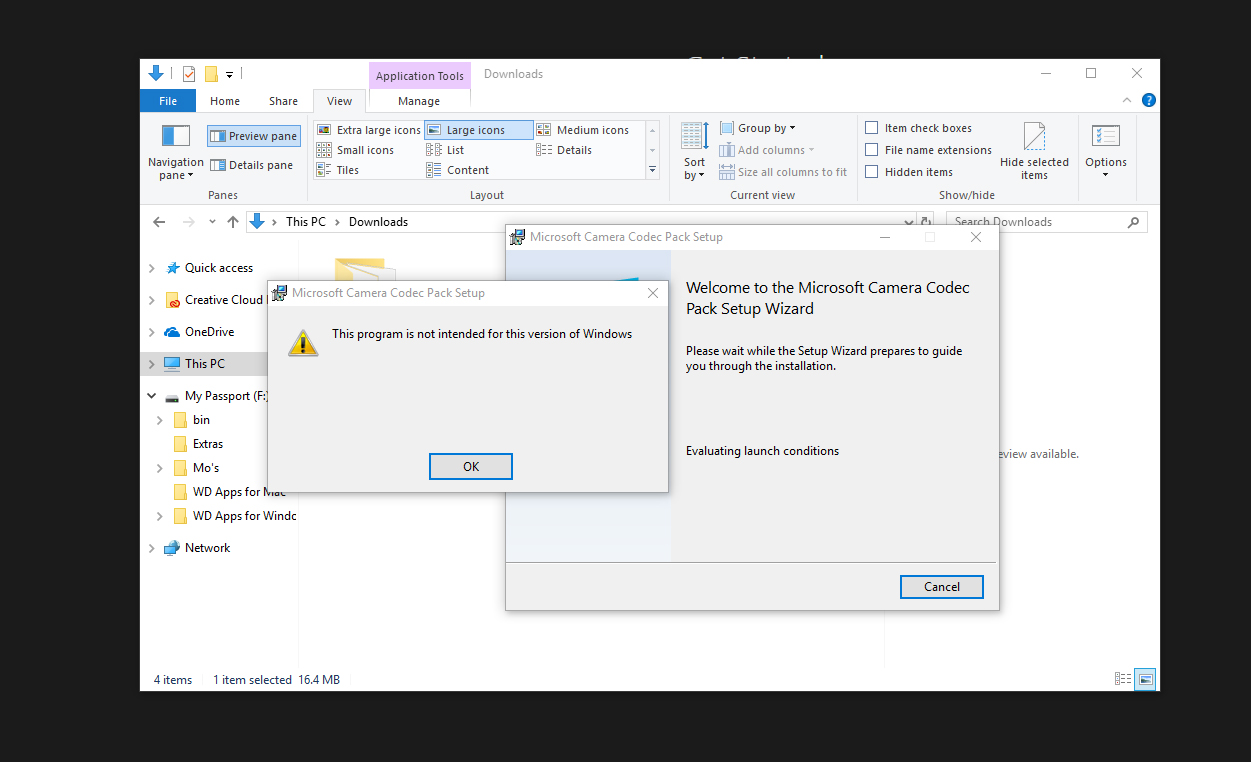This screenshot has width=1251, height=762.
Task: Open Customize Quick Access Toolbar dropdown
Action: [x=229, y=74]
